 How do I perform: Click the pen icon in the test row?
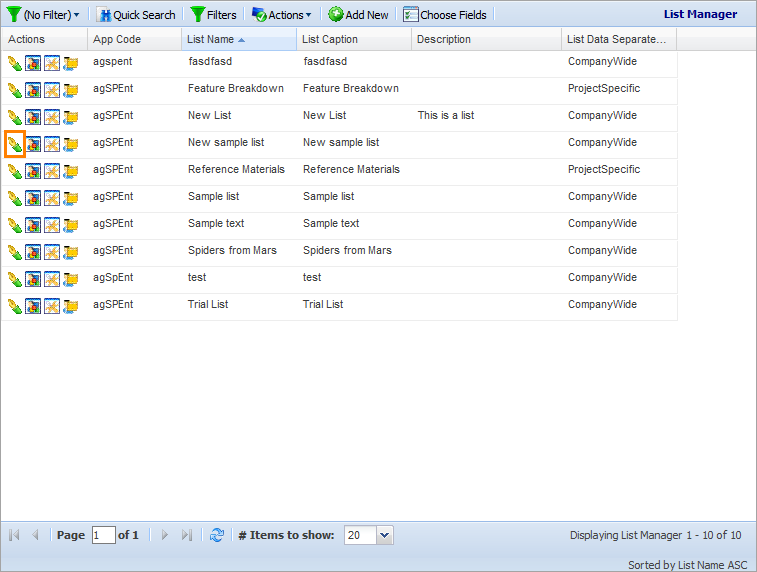coord(15,279)
